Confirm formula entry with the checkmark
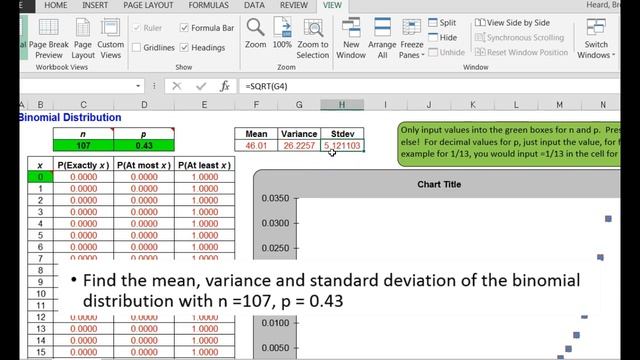640x360 pixels. (x=201, y=86)
